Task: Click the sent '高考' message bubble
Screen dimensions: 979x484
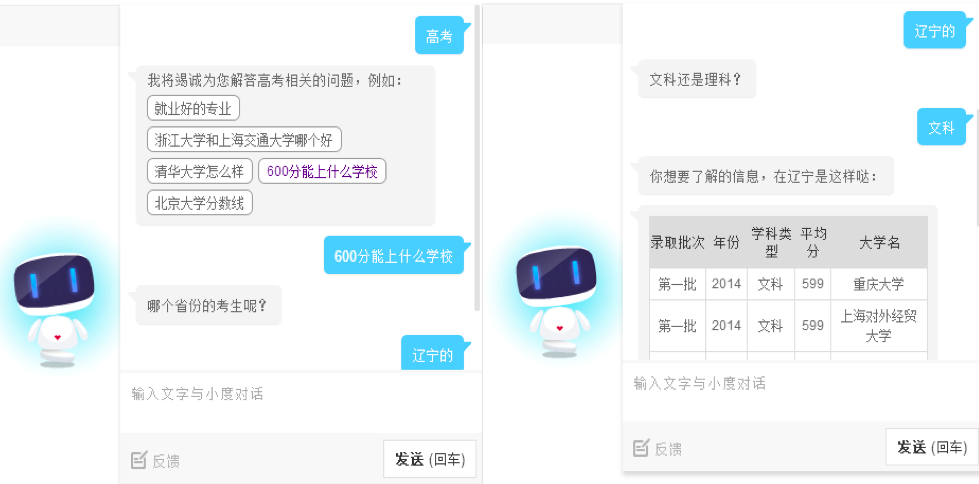Action: click(439, 37)
